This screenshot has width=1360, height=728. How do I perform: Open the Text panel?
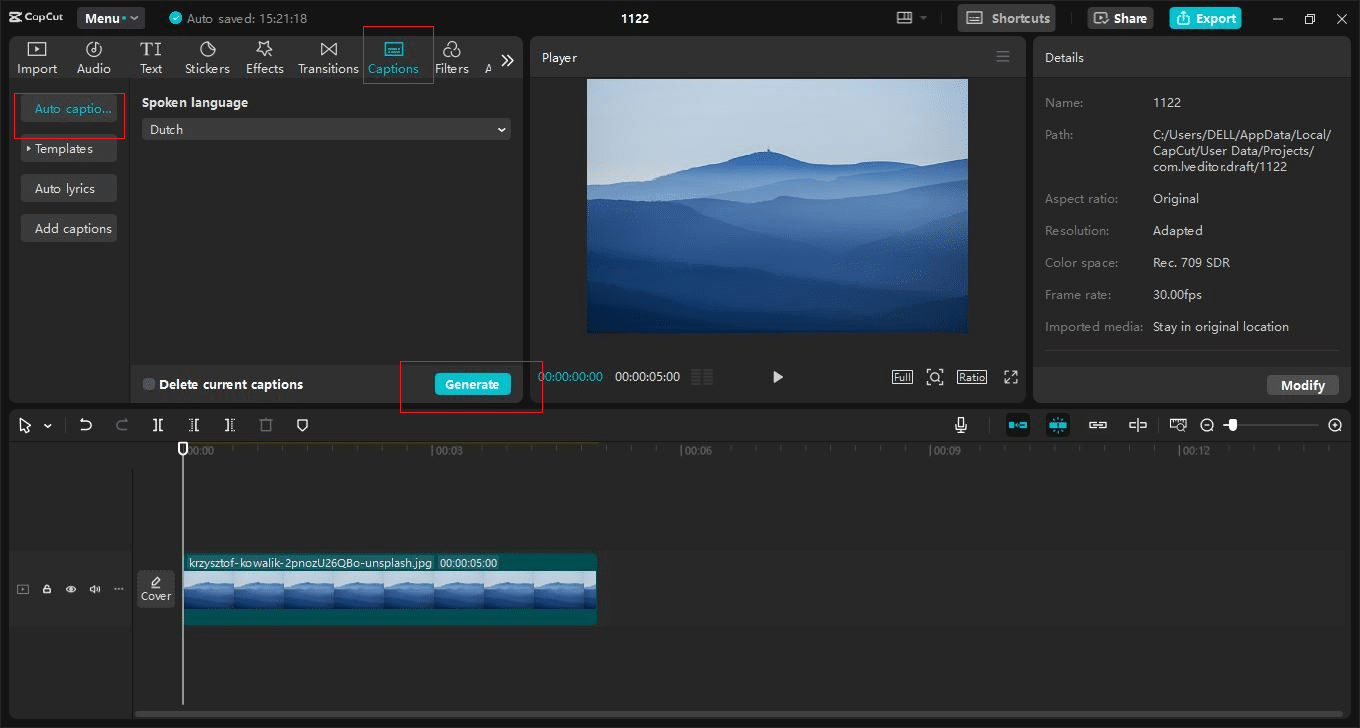tap(151, 56)
